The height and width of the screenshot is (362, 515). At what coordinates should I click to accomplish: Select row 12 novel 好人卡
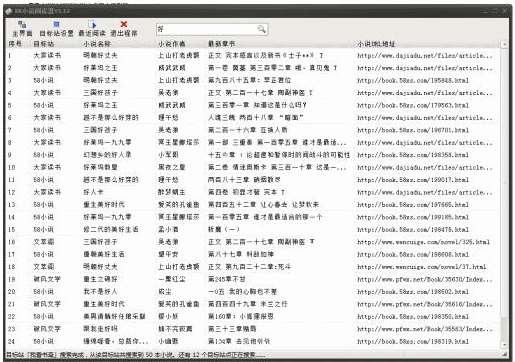click(x=93, y=192)
